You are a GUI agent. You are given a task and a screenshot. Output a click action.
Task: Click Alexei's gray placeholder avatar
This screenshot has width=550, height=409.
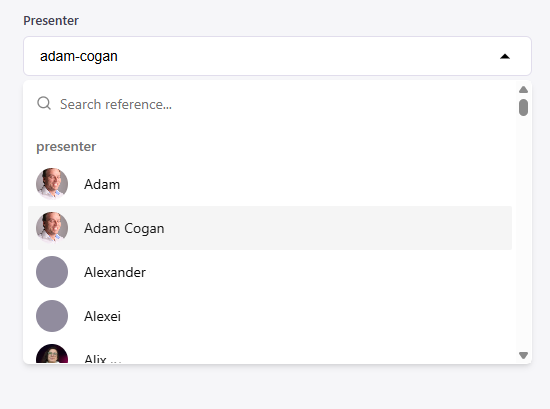tap(52, 316)
